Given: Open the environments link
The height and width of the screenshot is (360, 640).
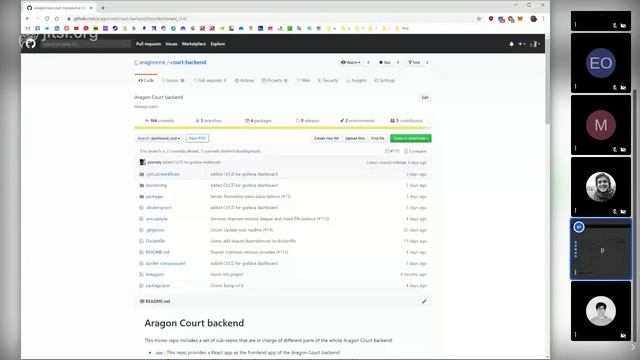Looking at the screenshot, I should pyautogui.click(x=357, y=121).
